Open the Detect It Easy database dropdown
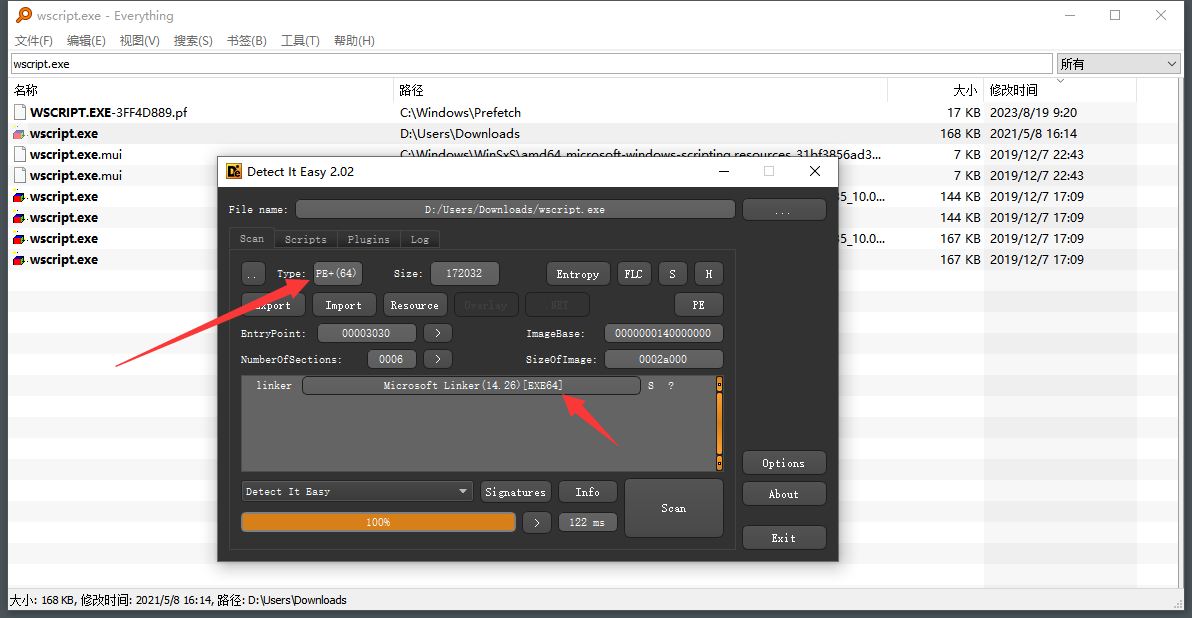 click(x=357, y=491)
